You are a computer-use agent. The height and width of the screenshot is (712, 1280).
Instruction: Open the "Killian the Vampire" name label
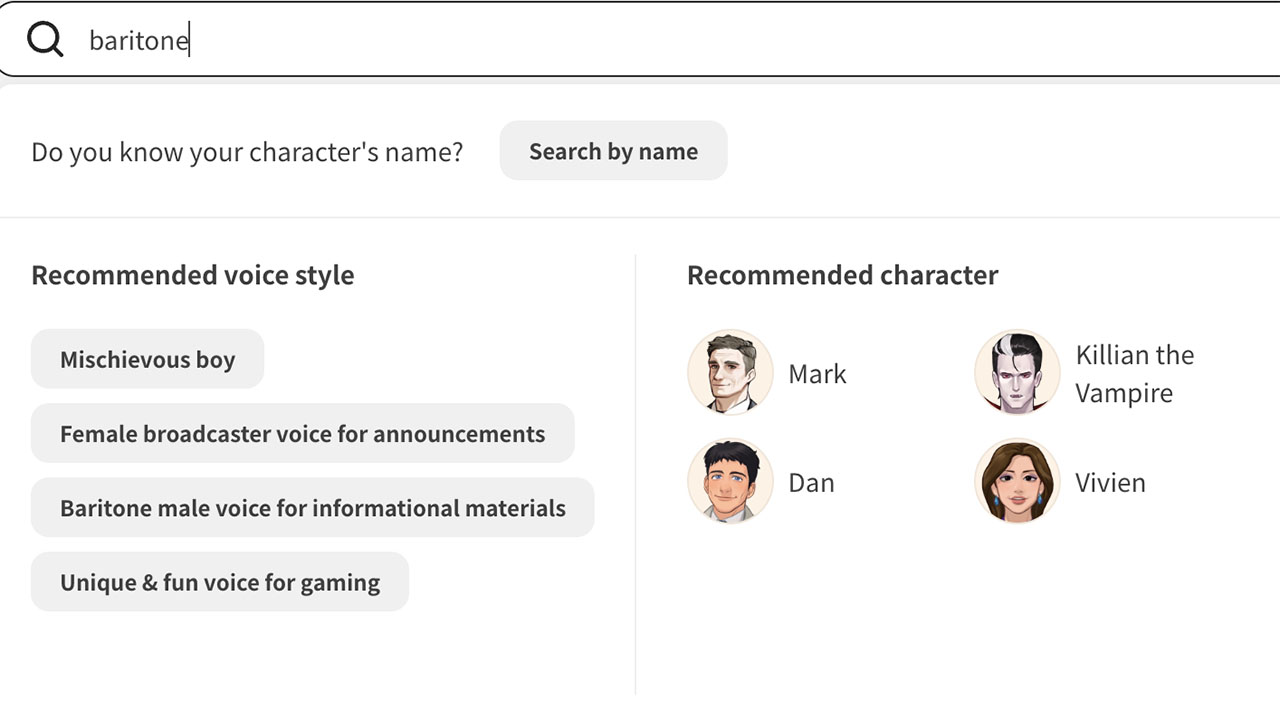pyautogui.click(x=1134, y=374)
